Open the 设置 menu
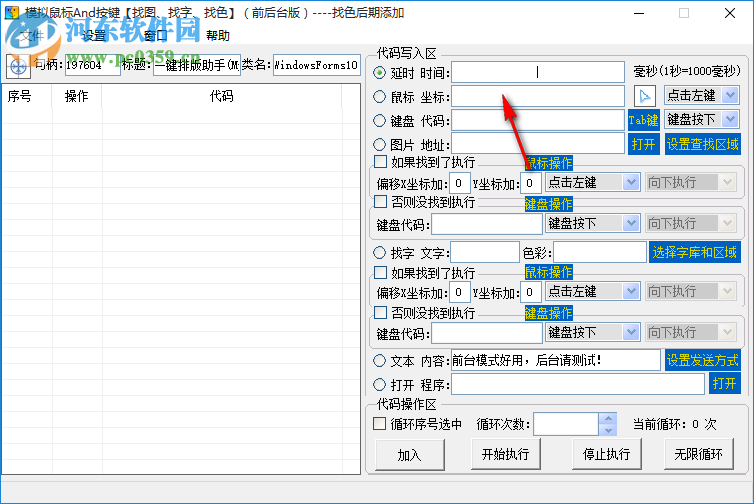 pyautogui.click(x=93, y=36)
